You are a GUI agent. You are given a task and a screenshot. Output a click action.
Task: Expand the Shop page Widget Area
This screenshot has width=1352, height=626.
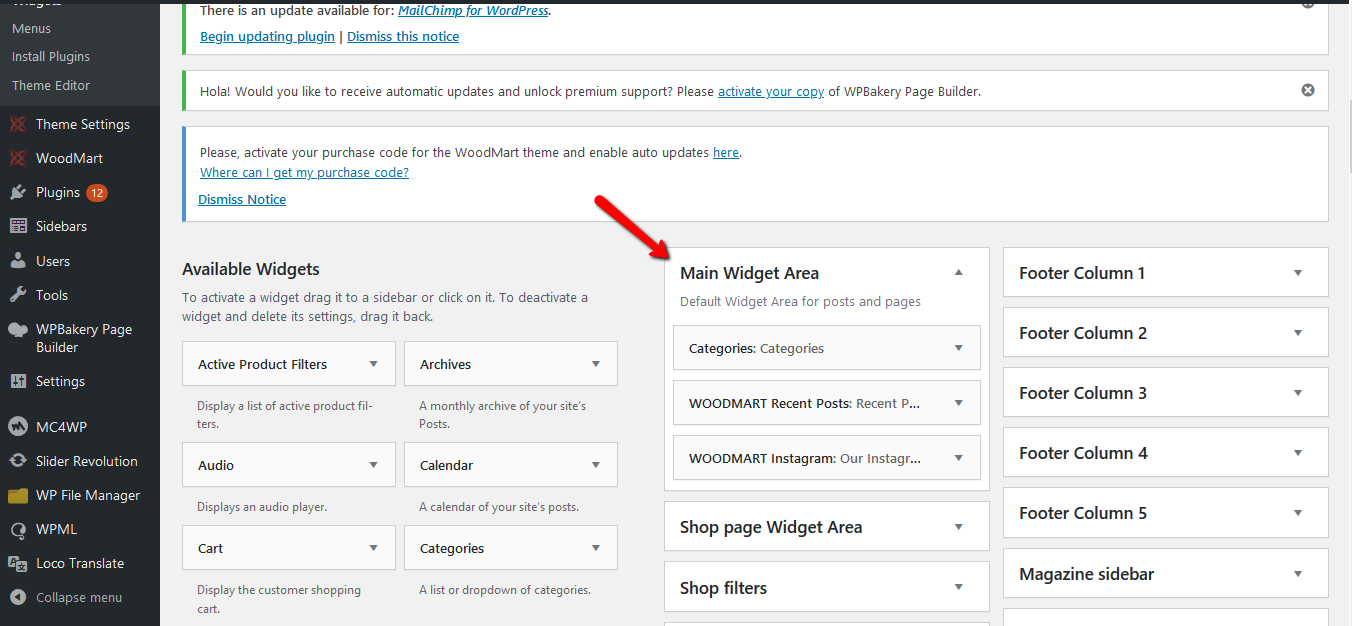[x=958, y=527]
